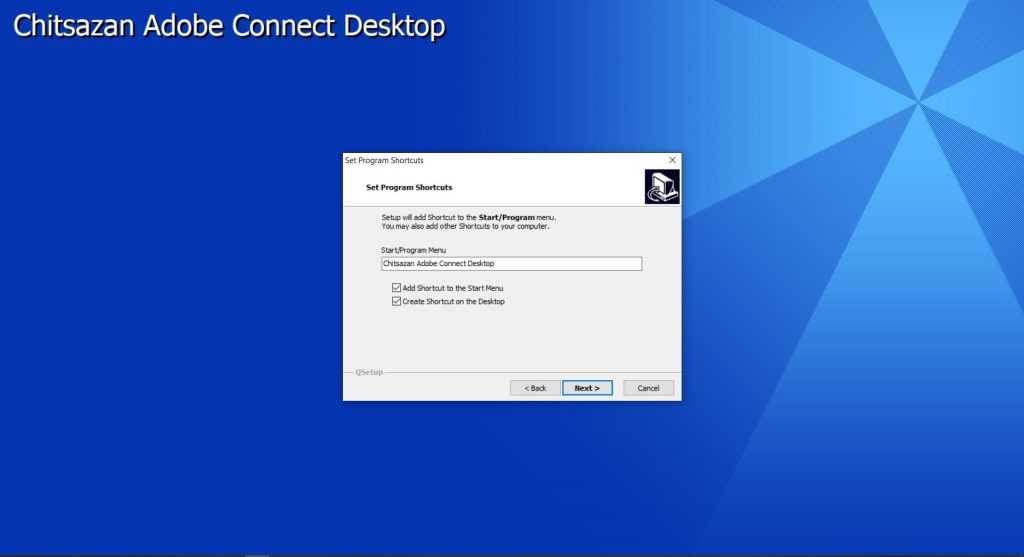This screenshot has height=557, width=1024.
Task: Click the 'Create Shortcut on the Desktop' label text
Action: pyautogui.click(x=453, y=301)
